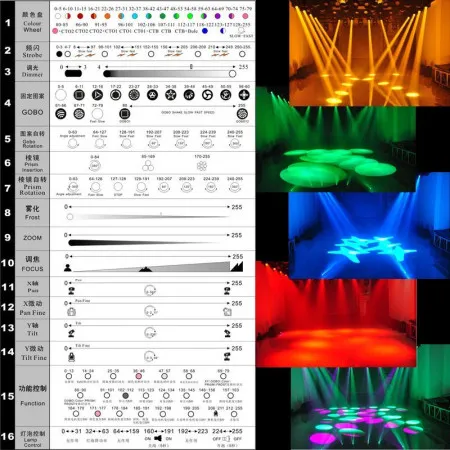450x450 pixels.
Task: Pick the sunburst gobo labeled 23-27
Action: click(134, 95)
